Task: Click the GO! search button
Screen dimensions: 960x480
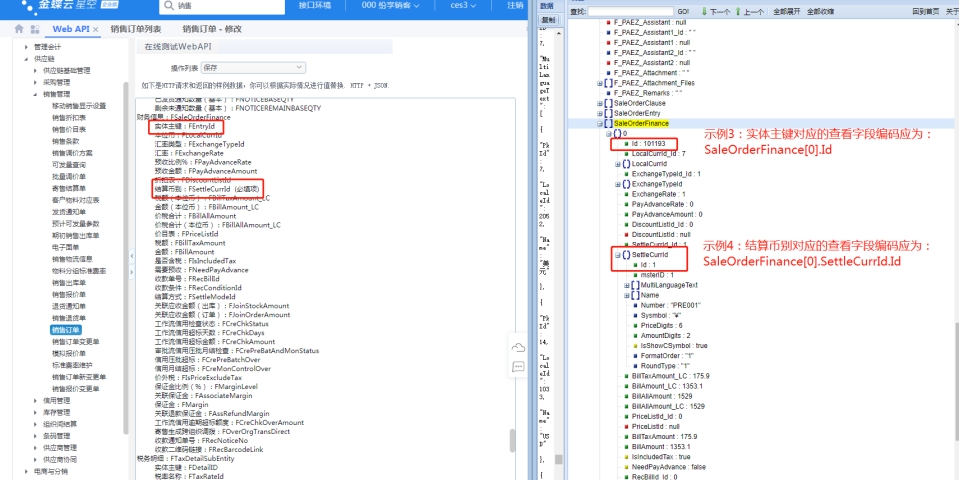Action: click(683, 12)
